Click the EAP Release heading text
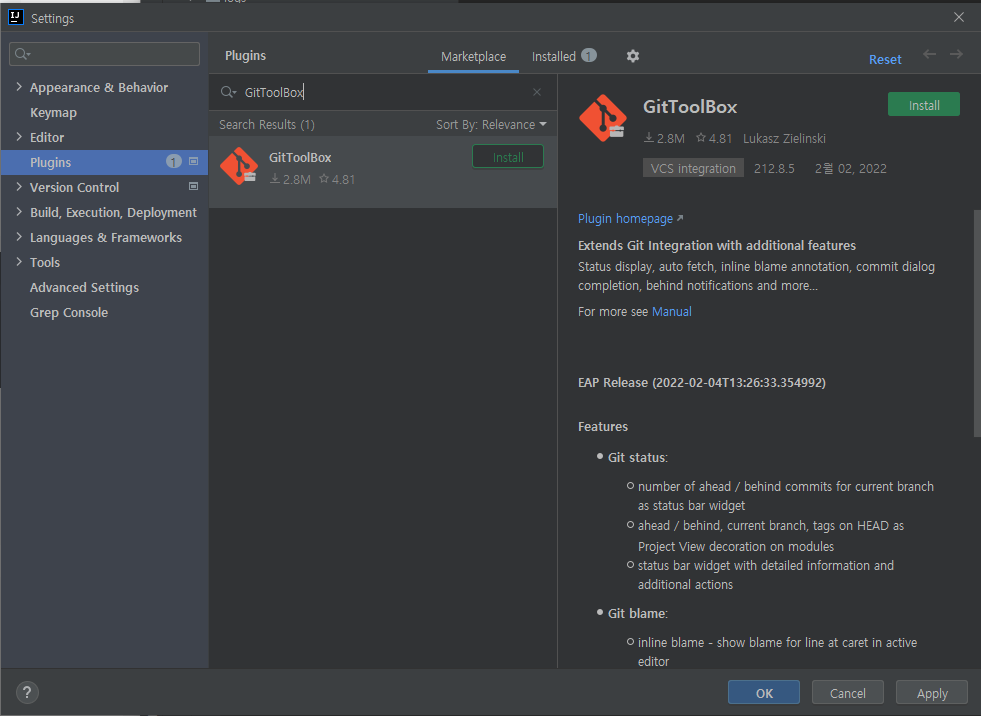This screenshot has height=716, width=981. tap(701, 382)
